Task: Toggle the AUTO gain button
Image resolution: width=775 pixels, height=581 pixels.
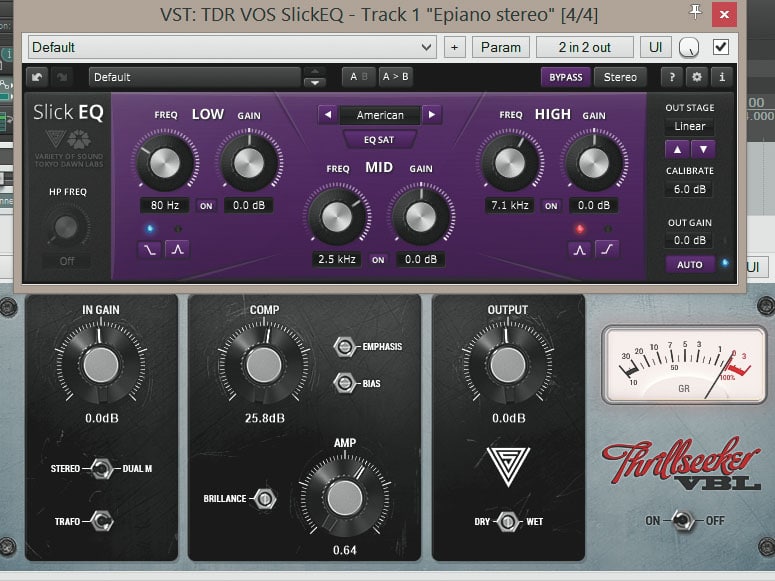Action: pyautogui.click(x=689, y=265)
